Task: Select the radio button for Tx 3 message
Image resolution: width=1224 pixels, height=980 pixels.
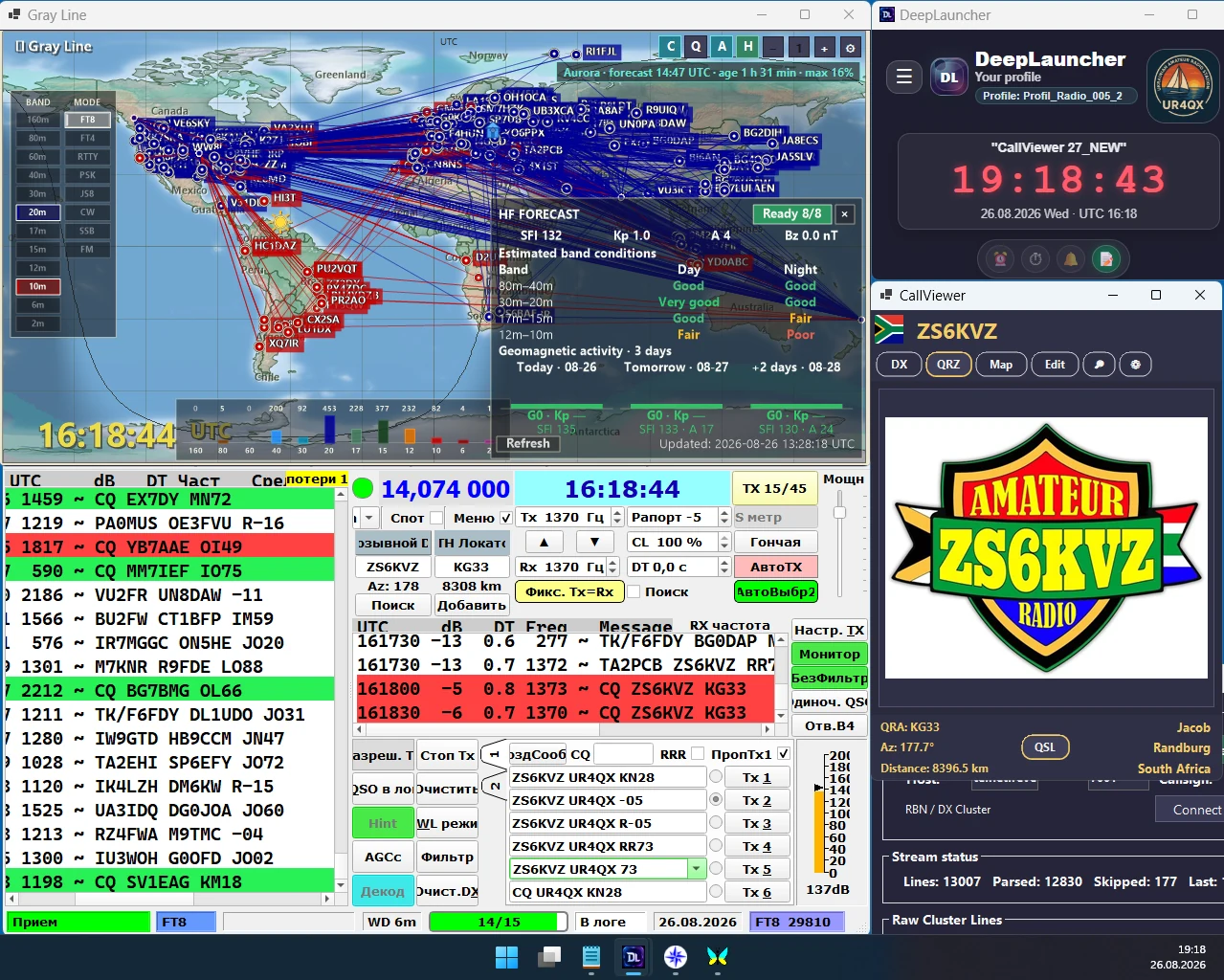Action: click(x=715, y=822)
